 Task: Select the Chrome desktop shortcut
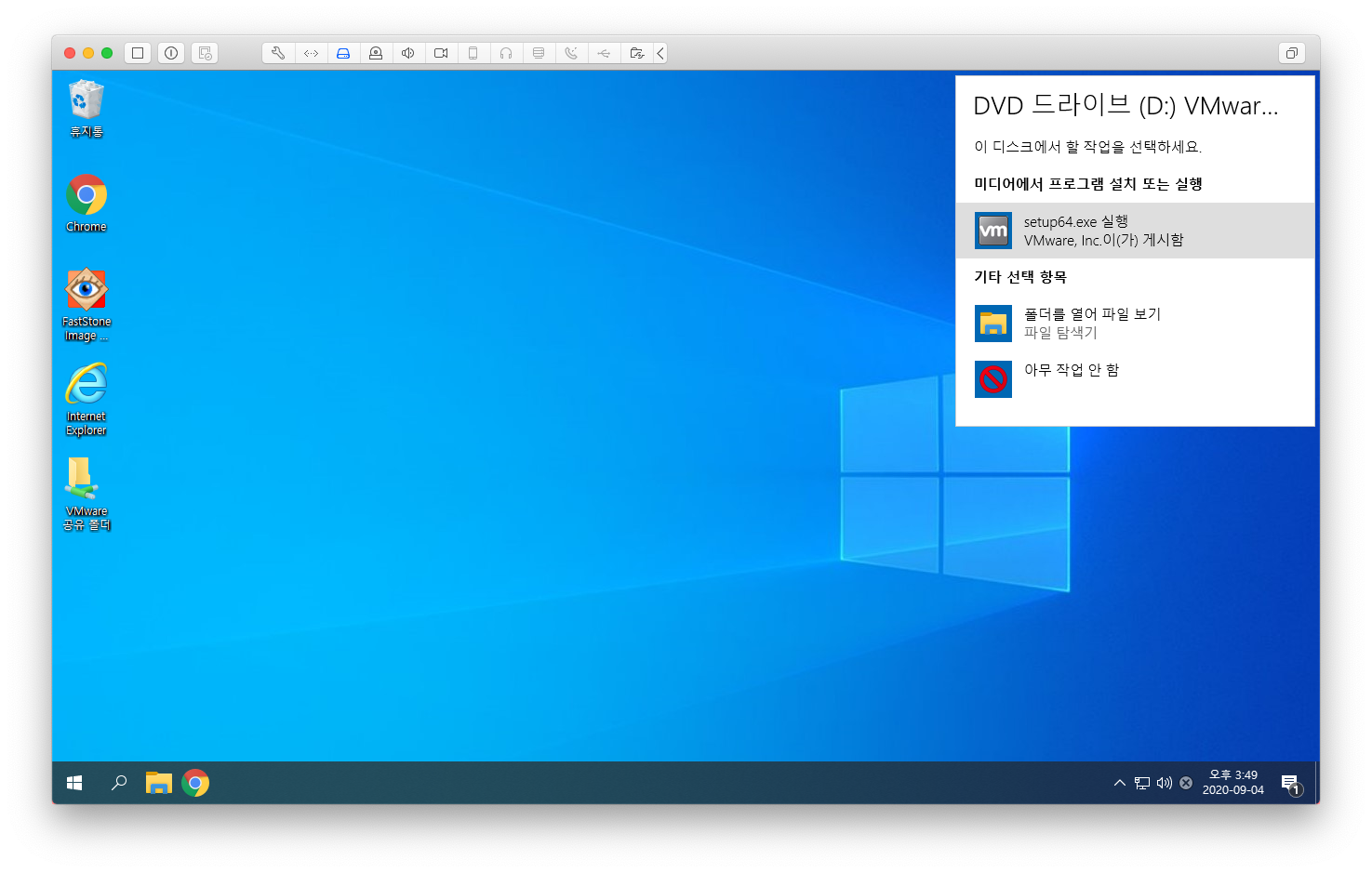(87, 204)
